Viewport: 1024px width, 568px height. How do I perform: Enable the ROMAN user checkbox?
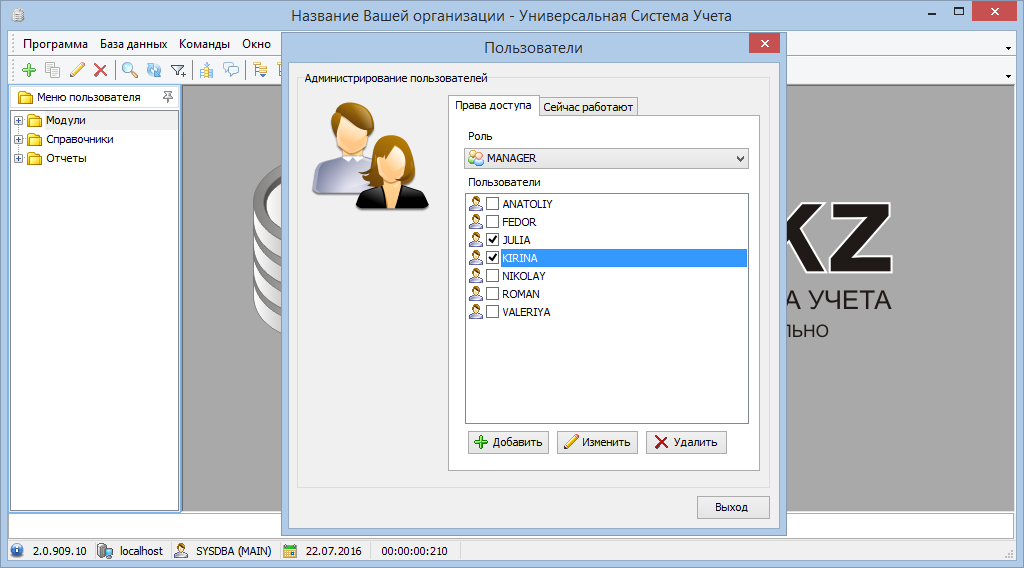tap(492, 294)
